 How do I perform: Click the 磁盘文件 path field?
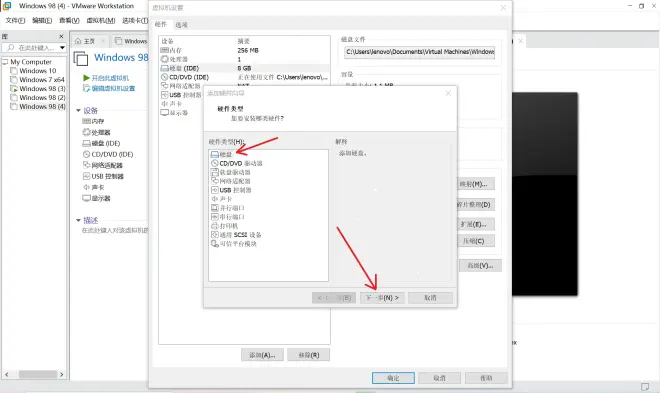point(419,52)
